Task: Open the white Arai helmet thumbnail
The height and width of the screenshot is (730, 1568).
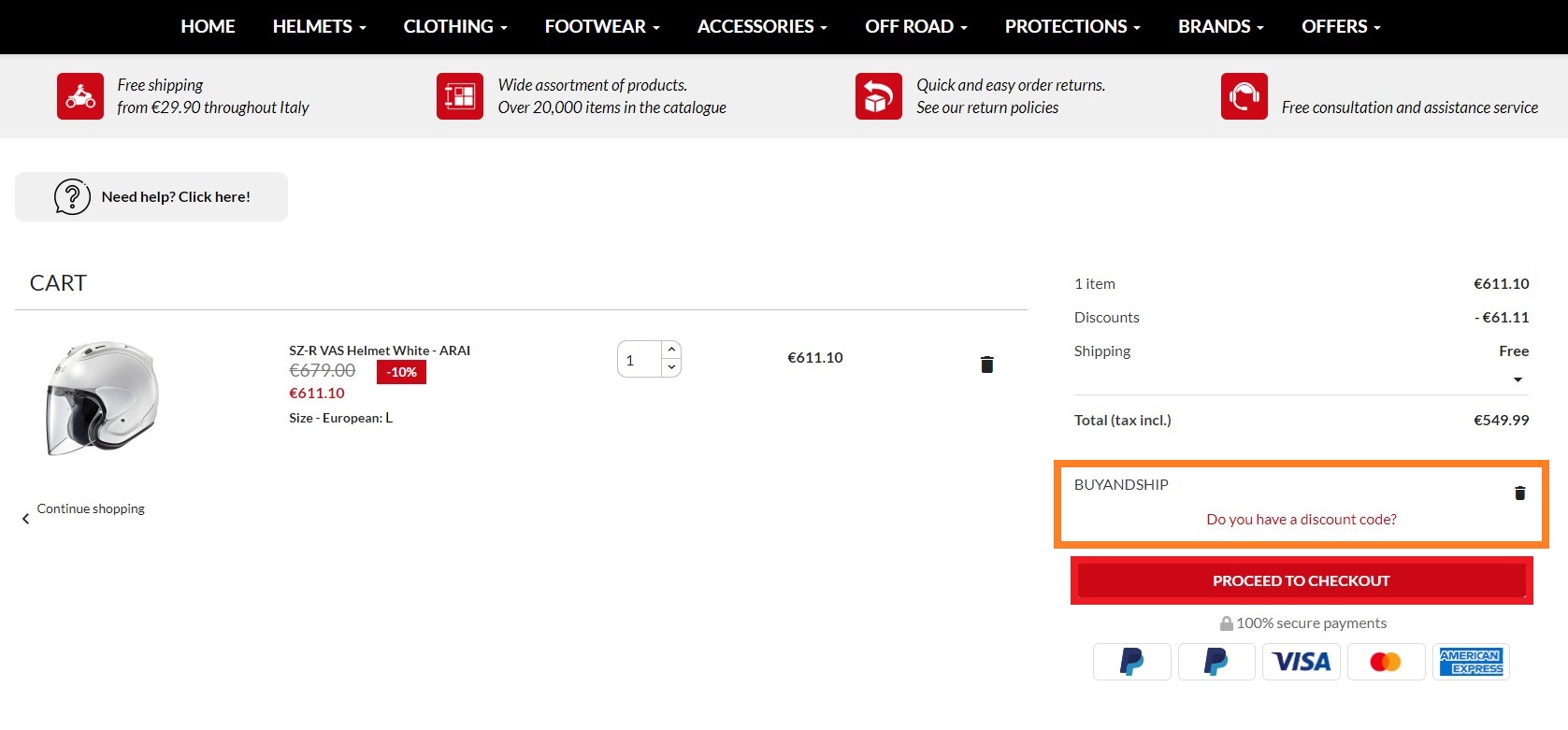Action: pos(101,397)
